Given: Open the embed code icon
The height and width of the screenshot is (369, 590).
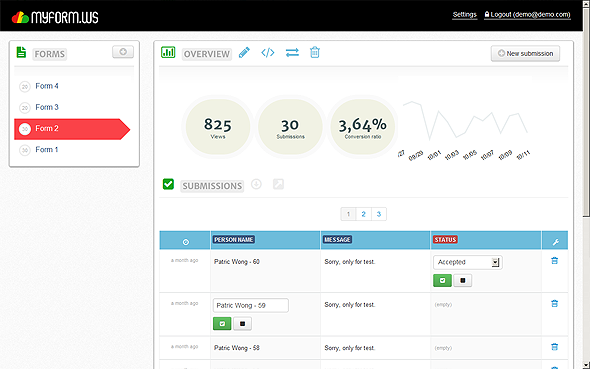Looking at the screenshot, I should pos(268,53).
